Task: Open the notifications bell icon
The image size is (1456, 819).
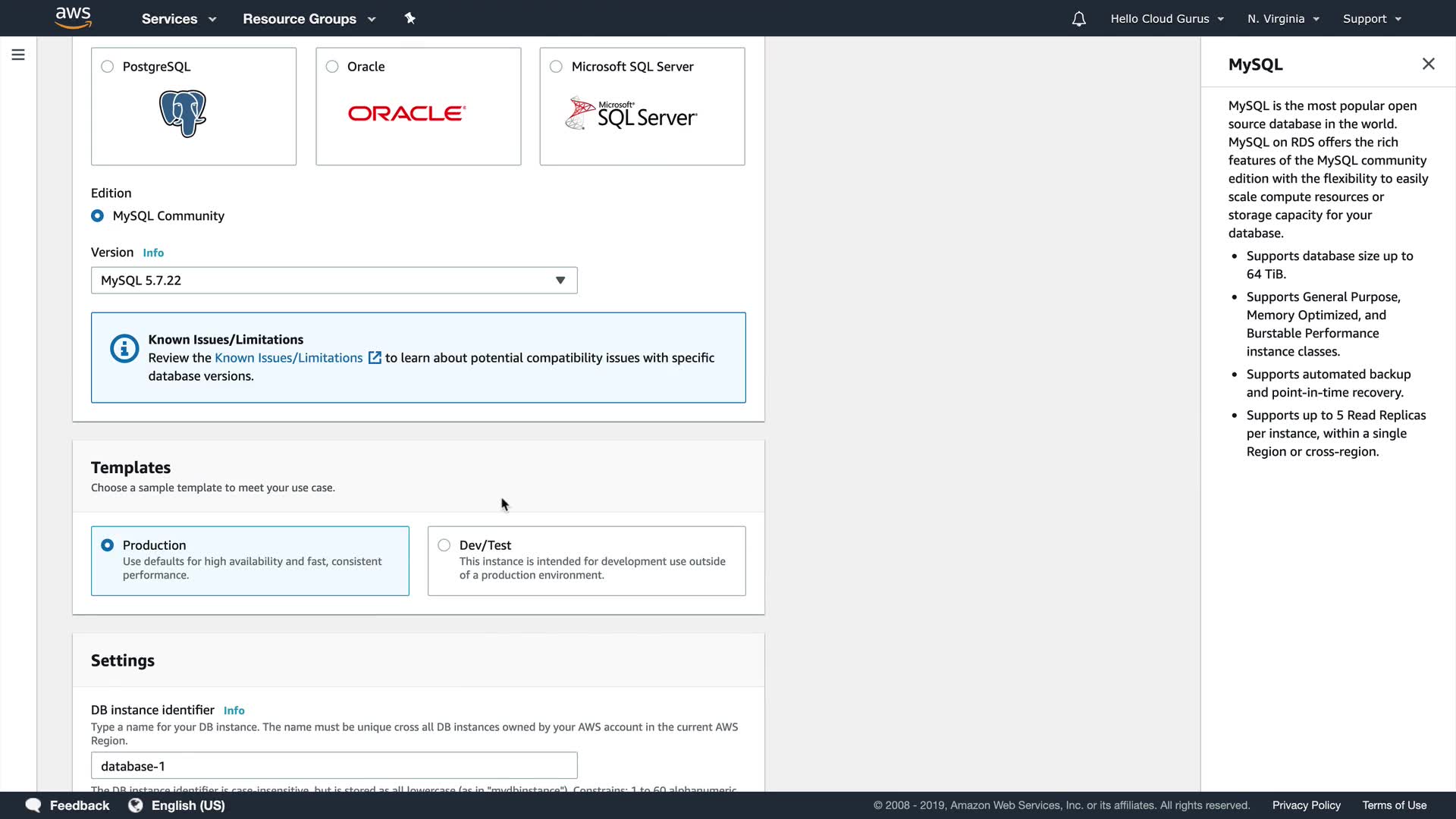Action: click(1078, 19)
